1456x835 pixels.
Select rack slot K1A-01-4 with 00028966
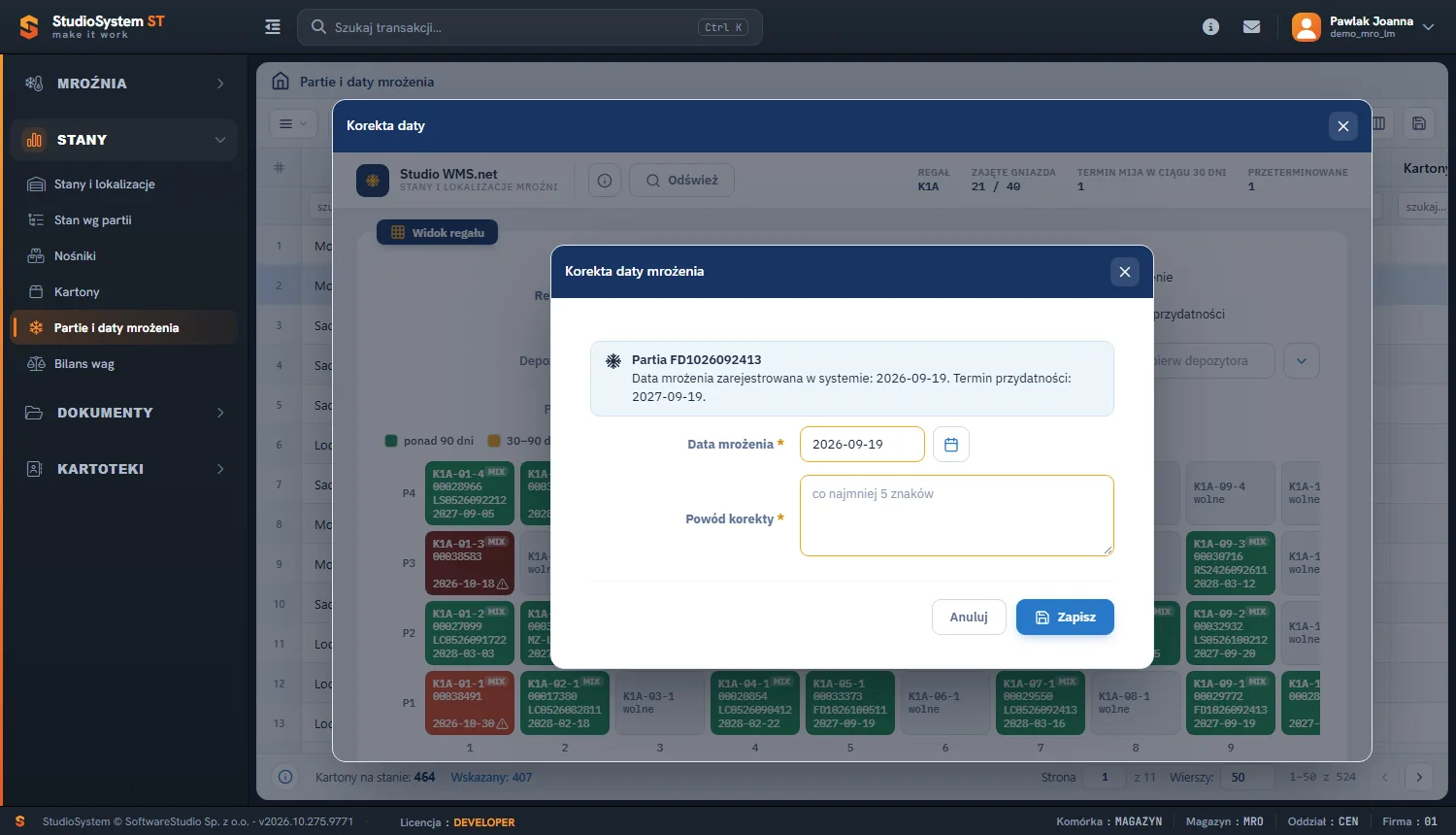[x=470, y=493]
